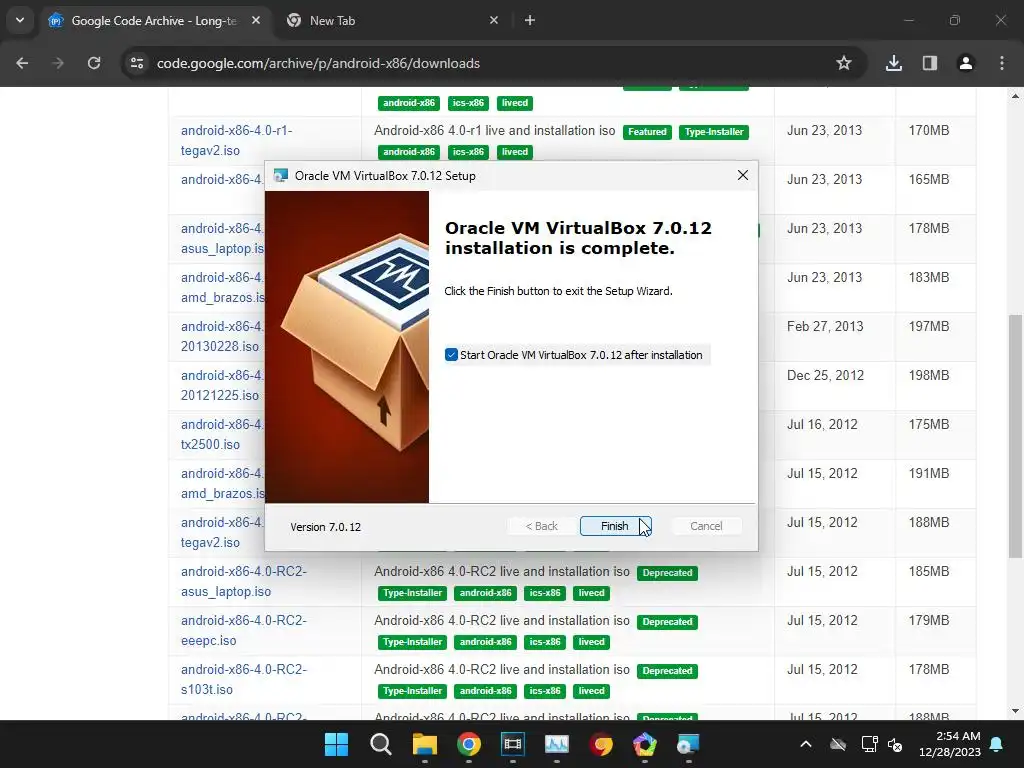1024x768 pixels.
Task: Open the Chrome three-dot menu
Action: [x=1002, y=63]
